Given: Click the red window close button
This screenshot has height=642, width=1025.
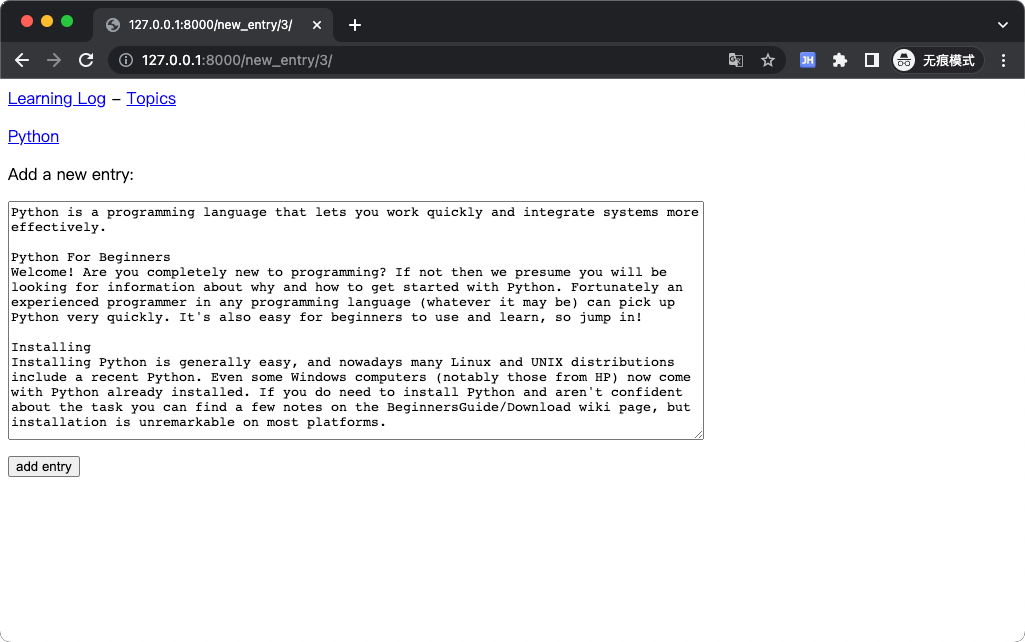Looking at the screenshot, I should coord(27,21).
